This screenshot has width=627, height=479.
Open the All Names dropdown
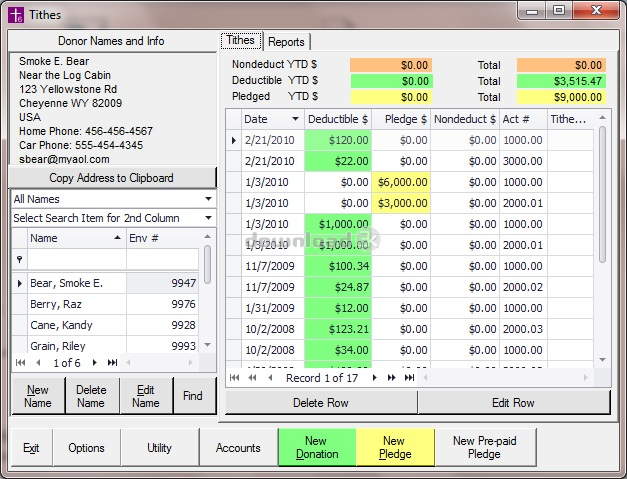tap(208, 199)
